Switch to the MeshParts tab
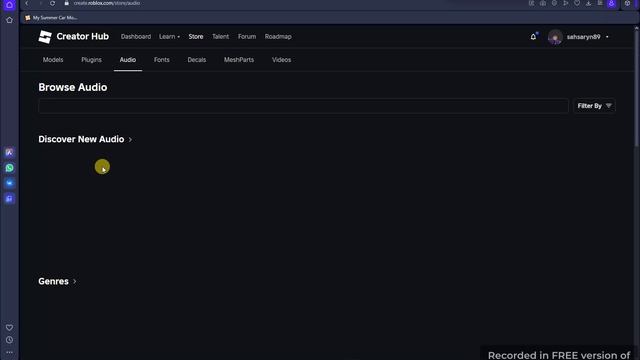The height and width of the screenshot is (360, 640). point(239,60)
